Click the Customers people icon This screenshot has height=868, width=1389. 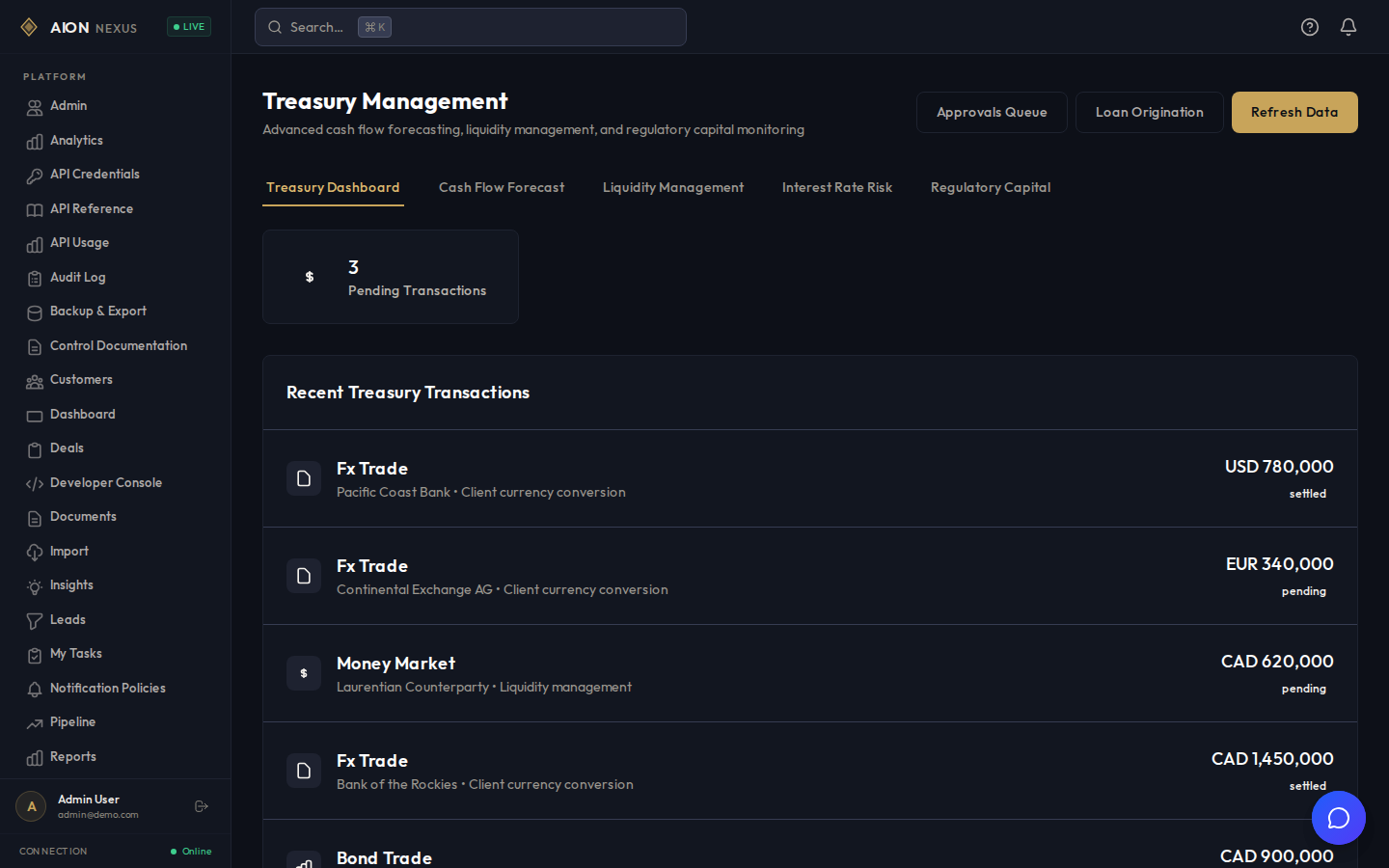point(35,381)
